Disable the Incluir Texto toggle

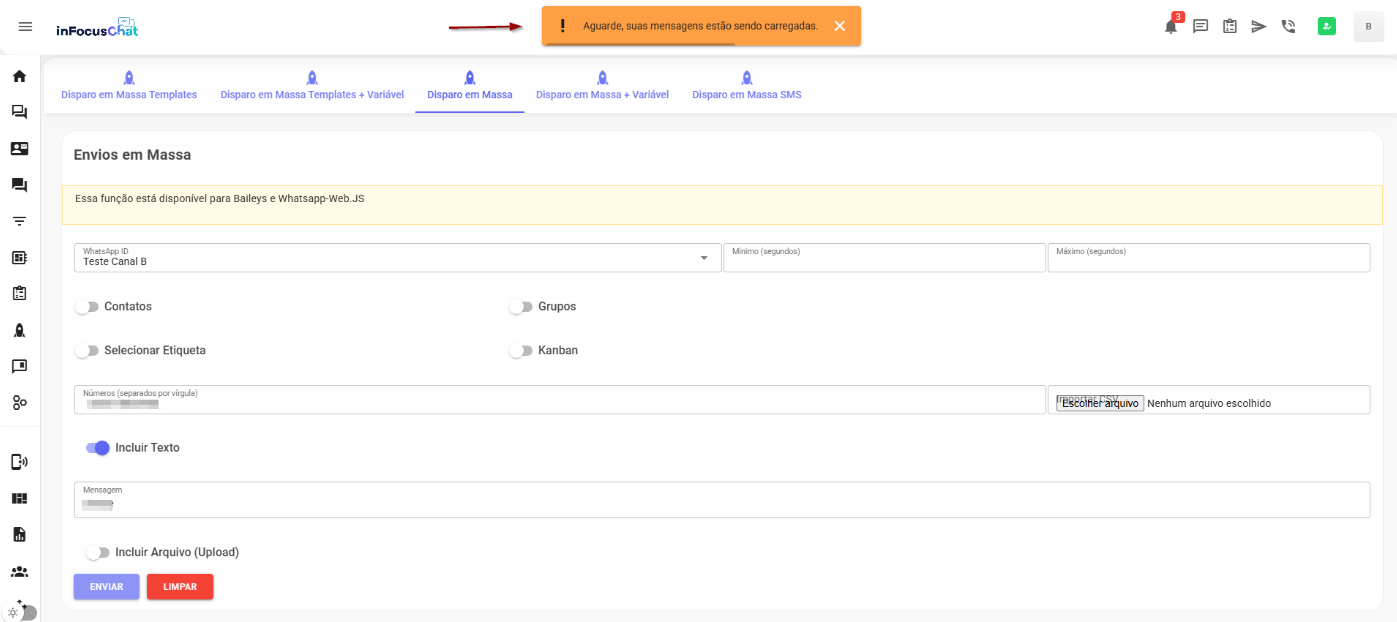click(x=97, y=448)
